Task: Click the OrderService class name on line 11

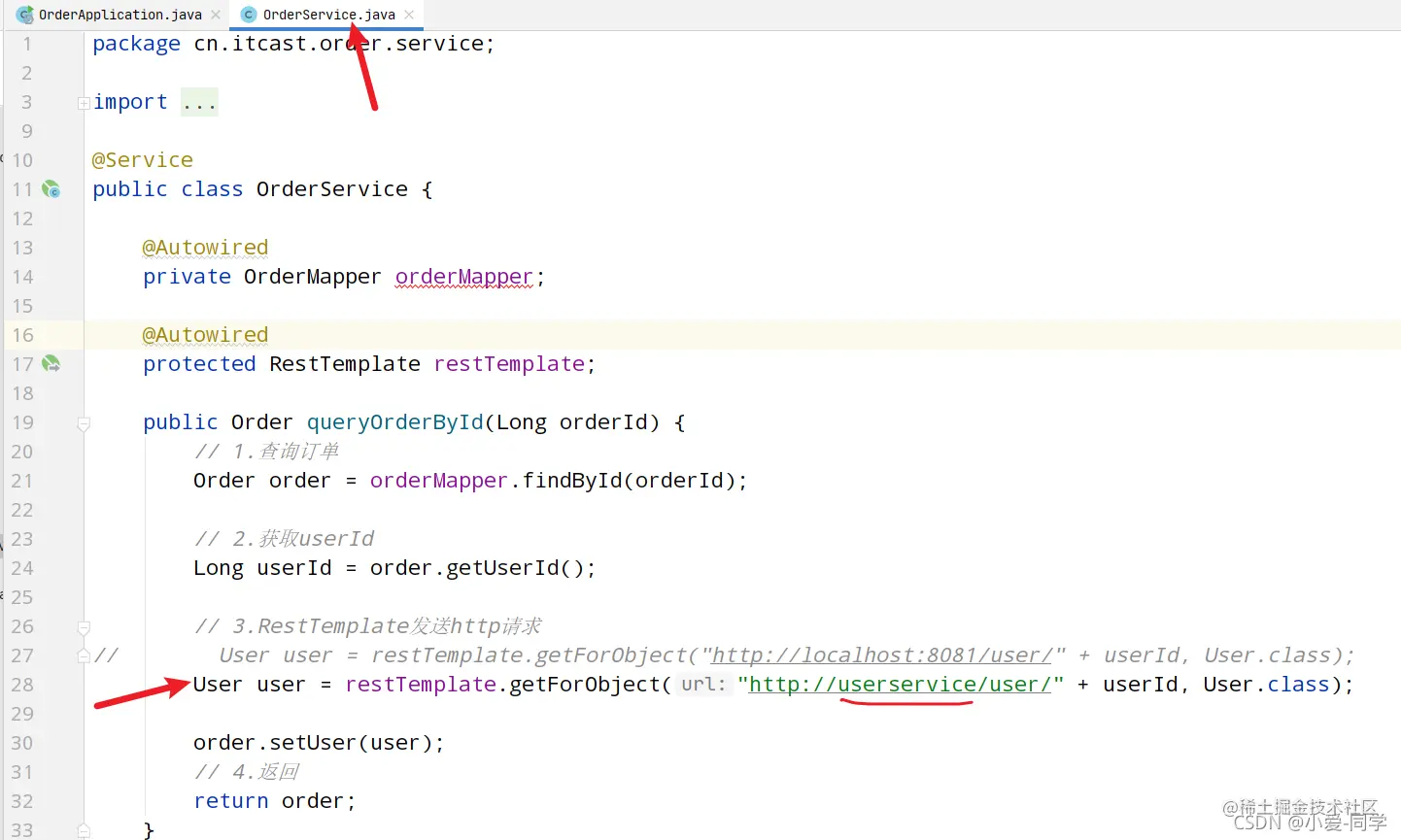Action: pos(332,189)
